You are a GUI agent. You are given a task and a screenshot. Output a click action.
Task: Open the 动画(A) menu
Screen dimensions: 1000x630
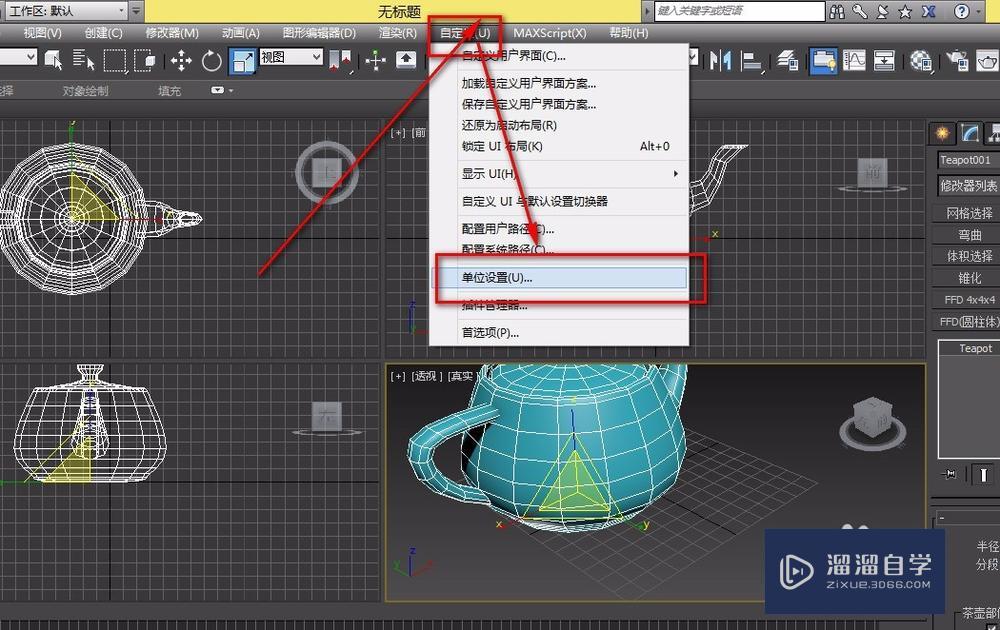240,33
